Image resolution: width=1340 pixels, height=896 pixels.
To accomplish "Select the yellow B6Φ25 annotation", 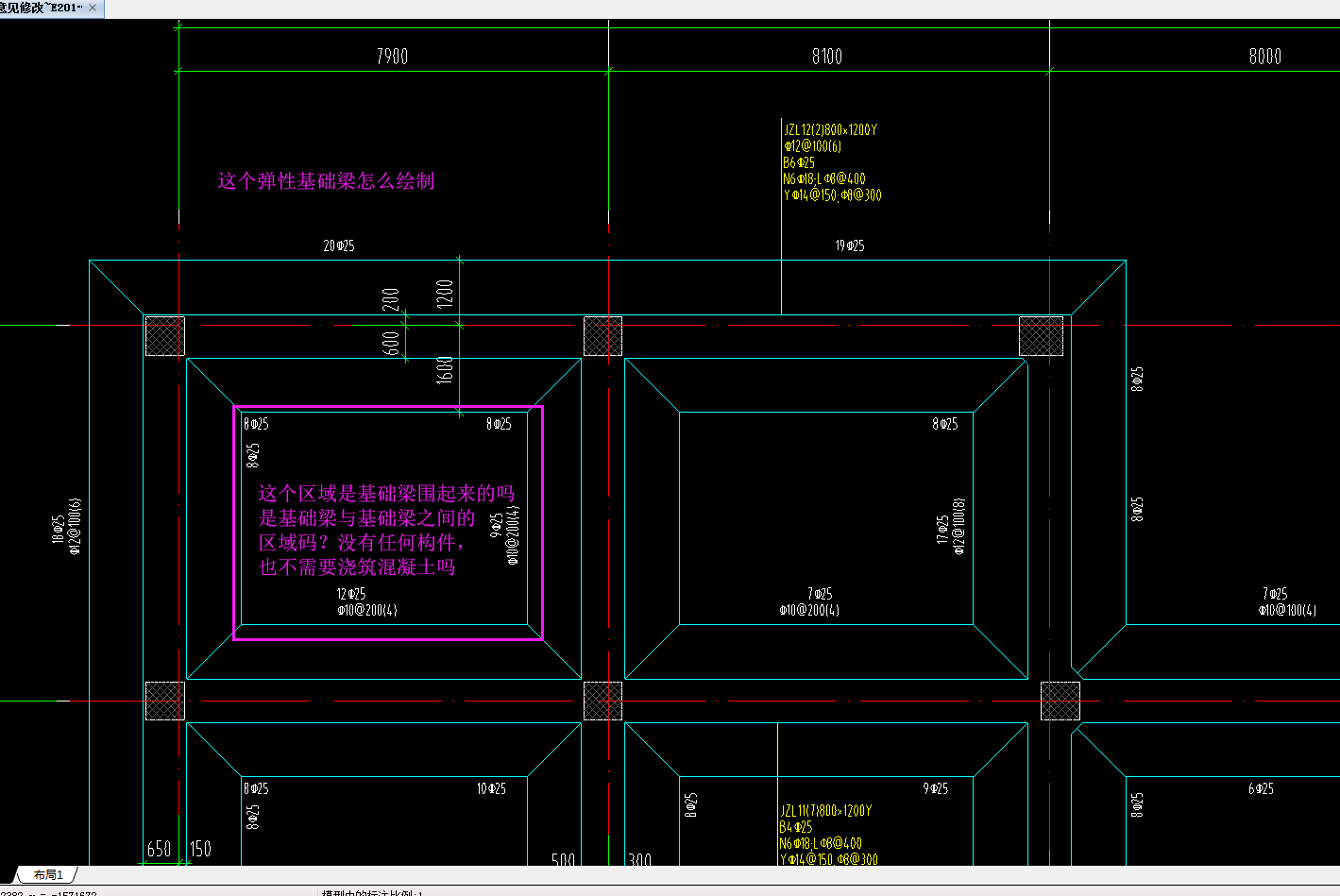I will [x=799, y=162].
